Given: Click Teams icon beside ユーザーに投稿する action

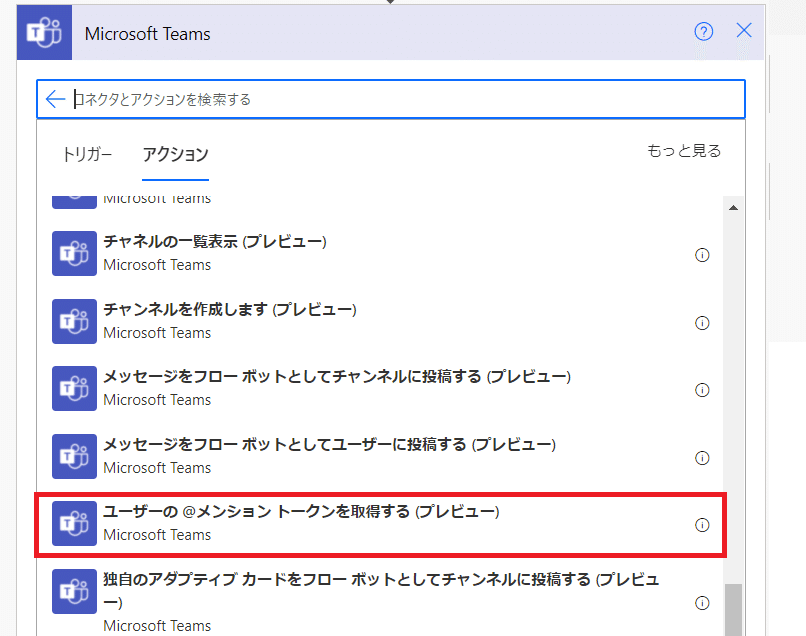Looking at the screenshot, I should tap(75, 456).
